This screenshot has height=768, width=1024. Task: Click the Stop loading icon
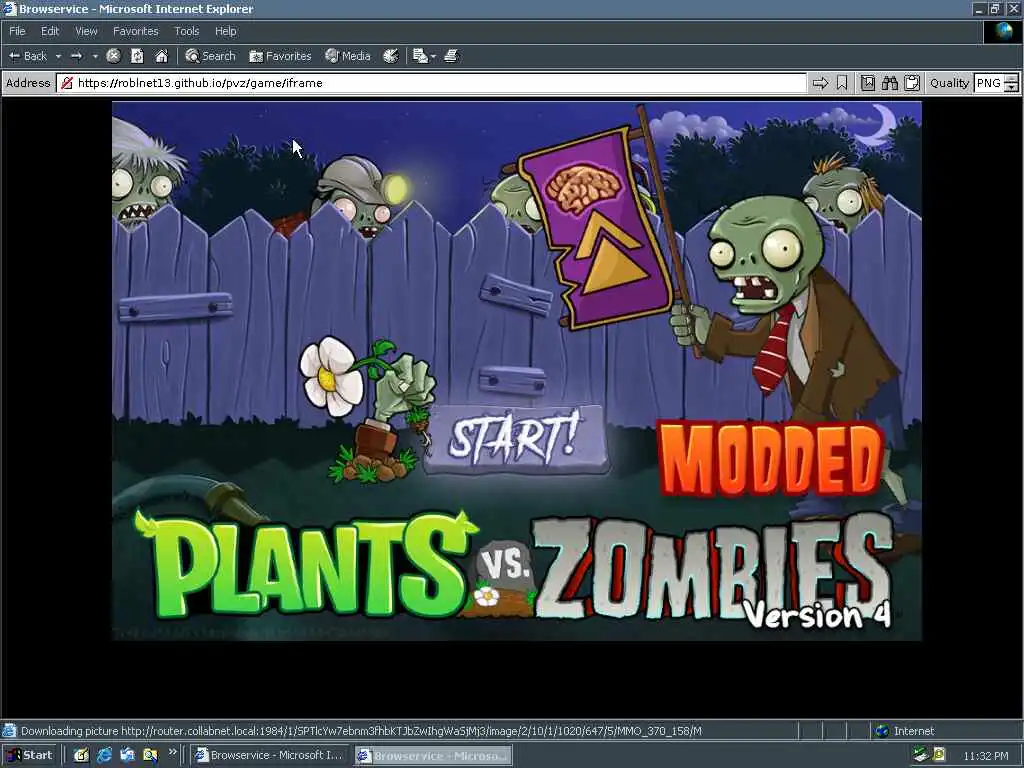[113, 56]
